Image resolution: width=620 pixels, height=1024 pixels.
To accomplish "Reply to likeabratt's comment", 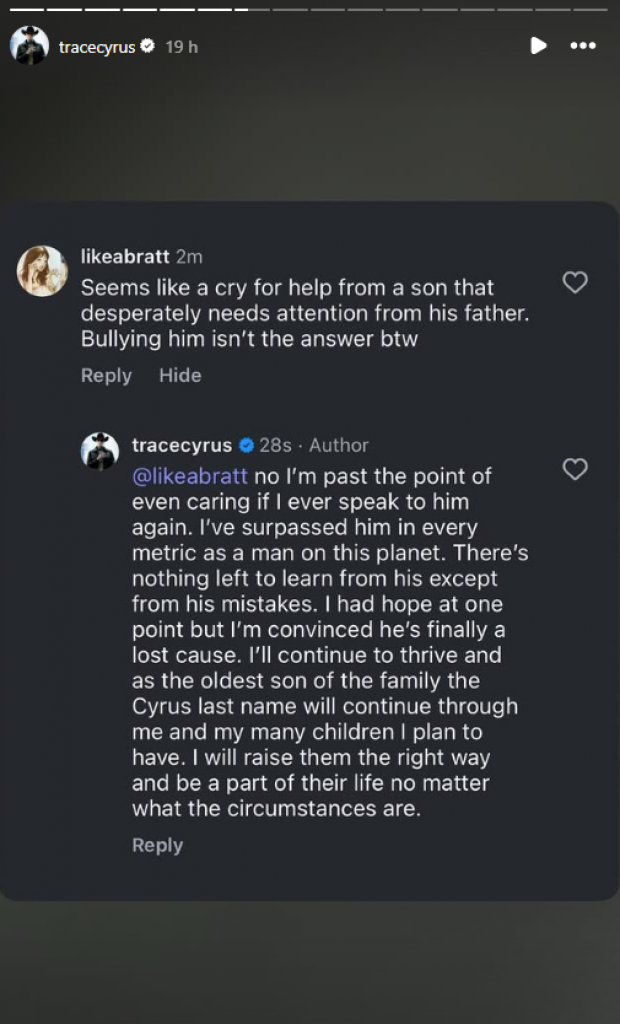I will 106,375.
